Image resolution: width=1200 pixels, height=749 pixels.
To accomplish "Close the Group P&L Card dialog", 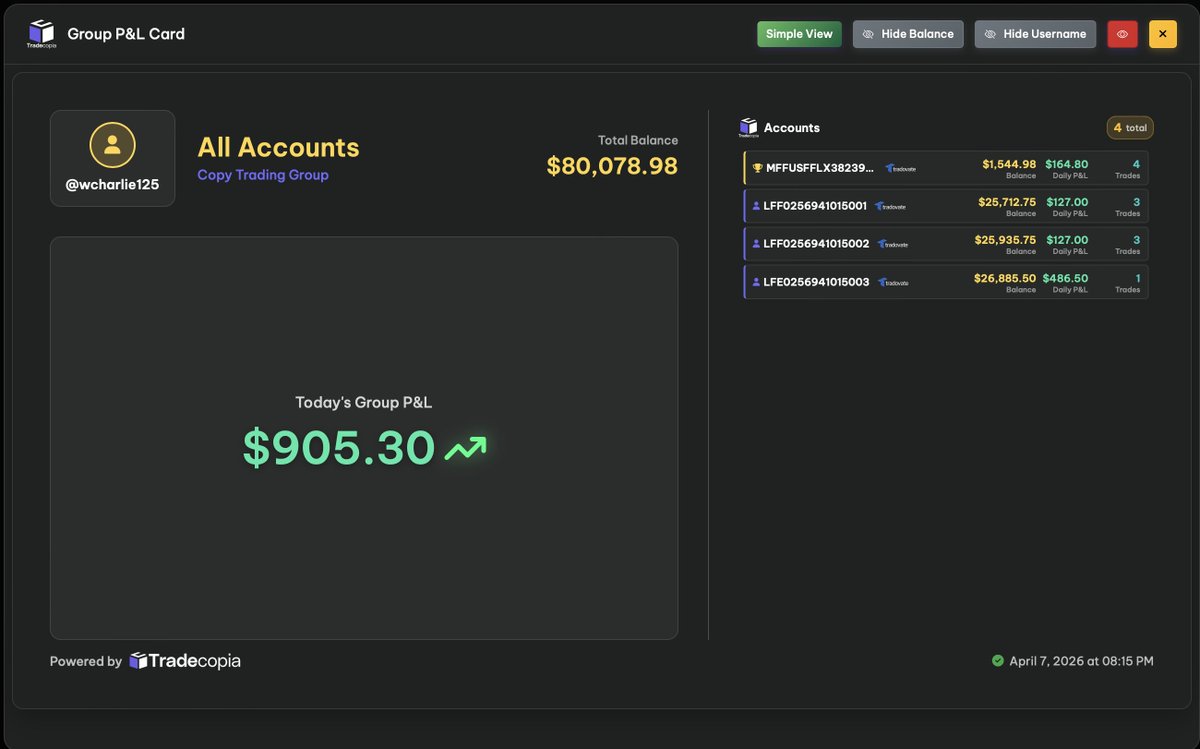I will tap(1163, 34).
